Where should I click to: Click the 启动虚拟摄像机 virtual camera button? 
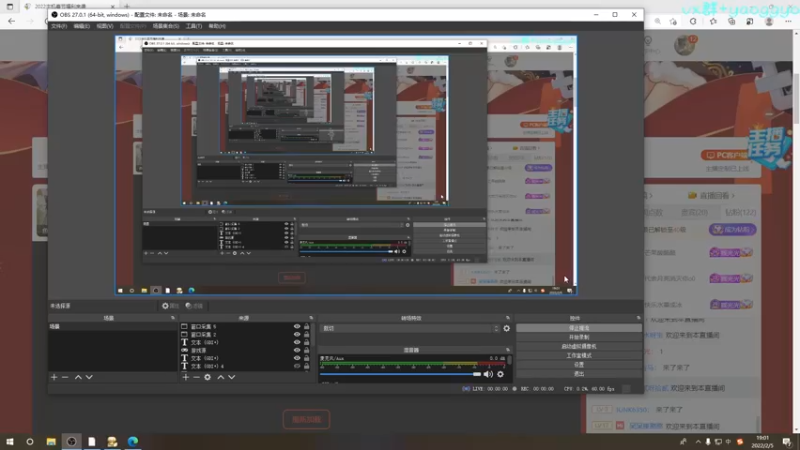(579, 346)
